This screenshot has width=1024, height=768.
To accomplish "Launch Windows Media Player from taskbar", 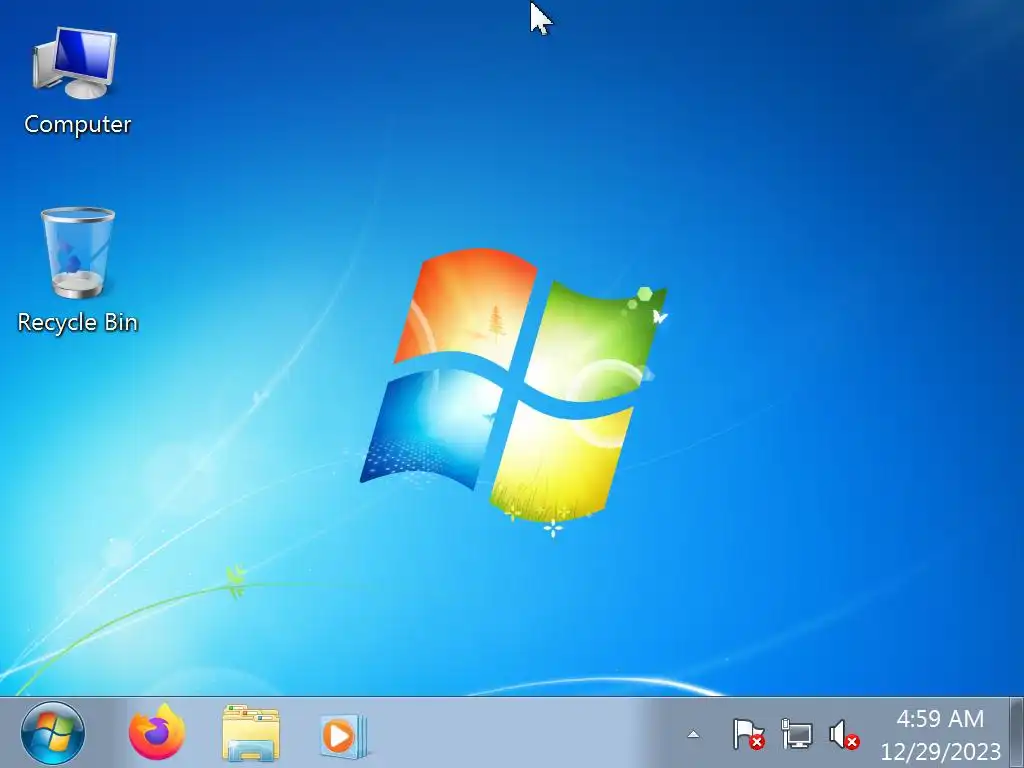I will tap(344, 736).
